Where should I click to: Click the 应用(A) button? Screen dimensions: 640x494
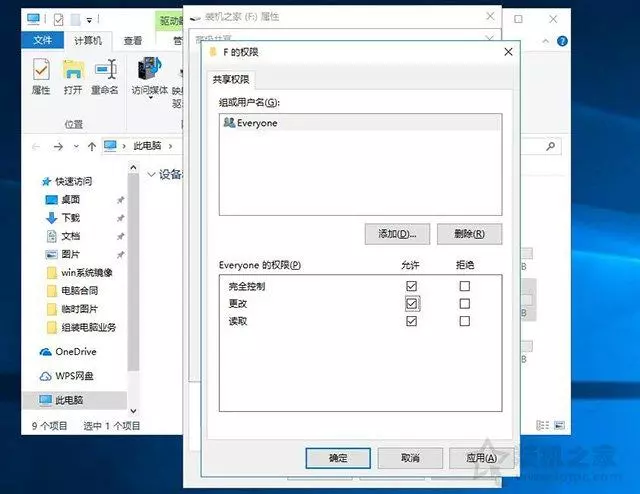click(x=482, y=458)
